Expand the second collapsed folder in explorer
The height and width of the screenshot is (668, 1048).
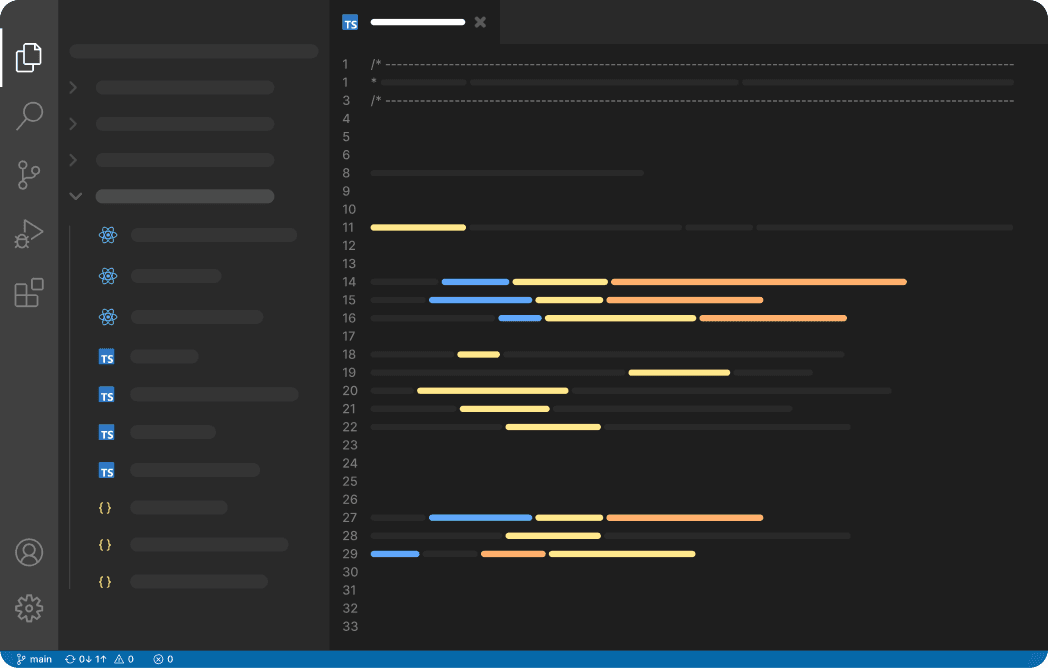(x=73, y=124)
